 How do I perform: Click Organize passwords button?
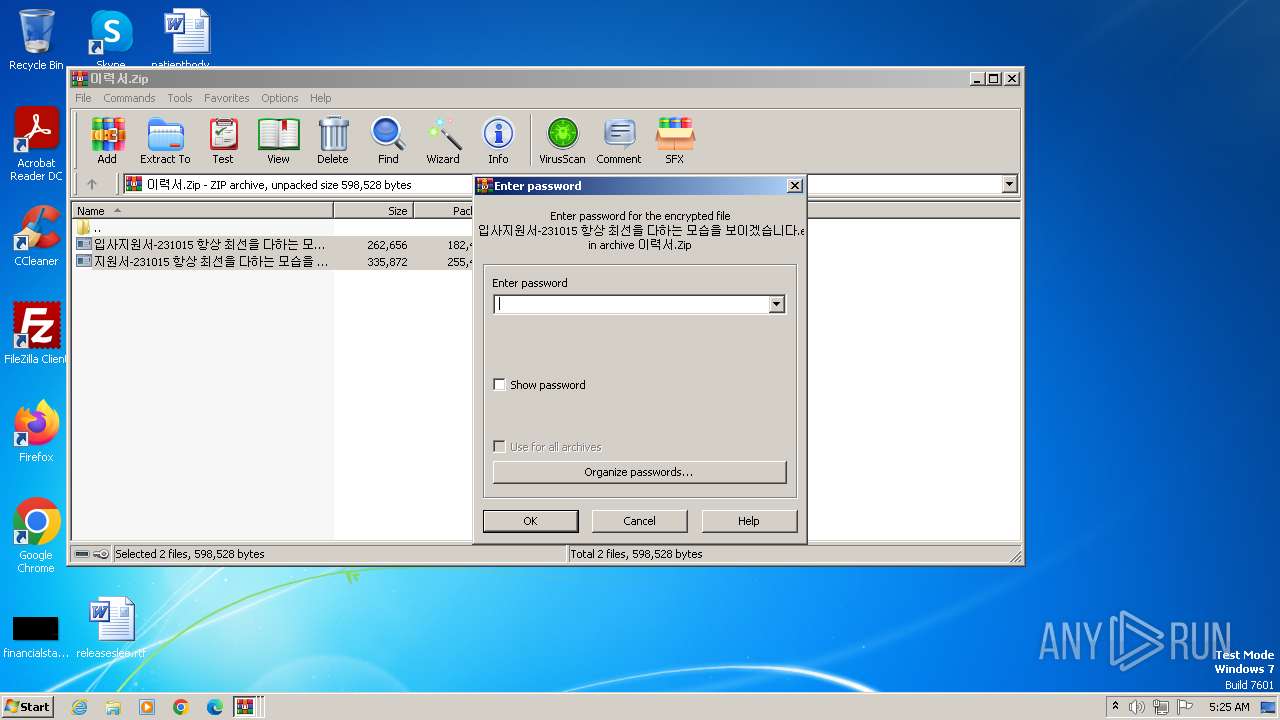(639, 472)
